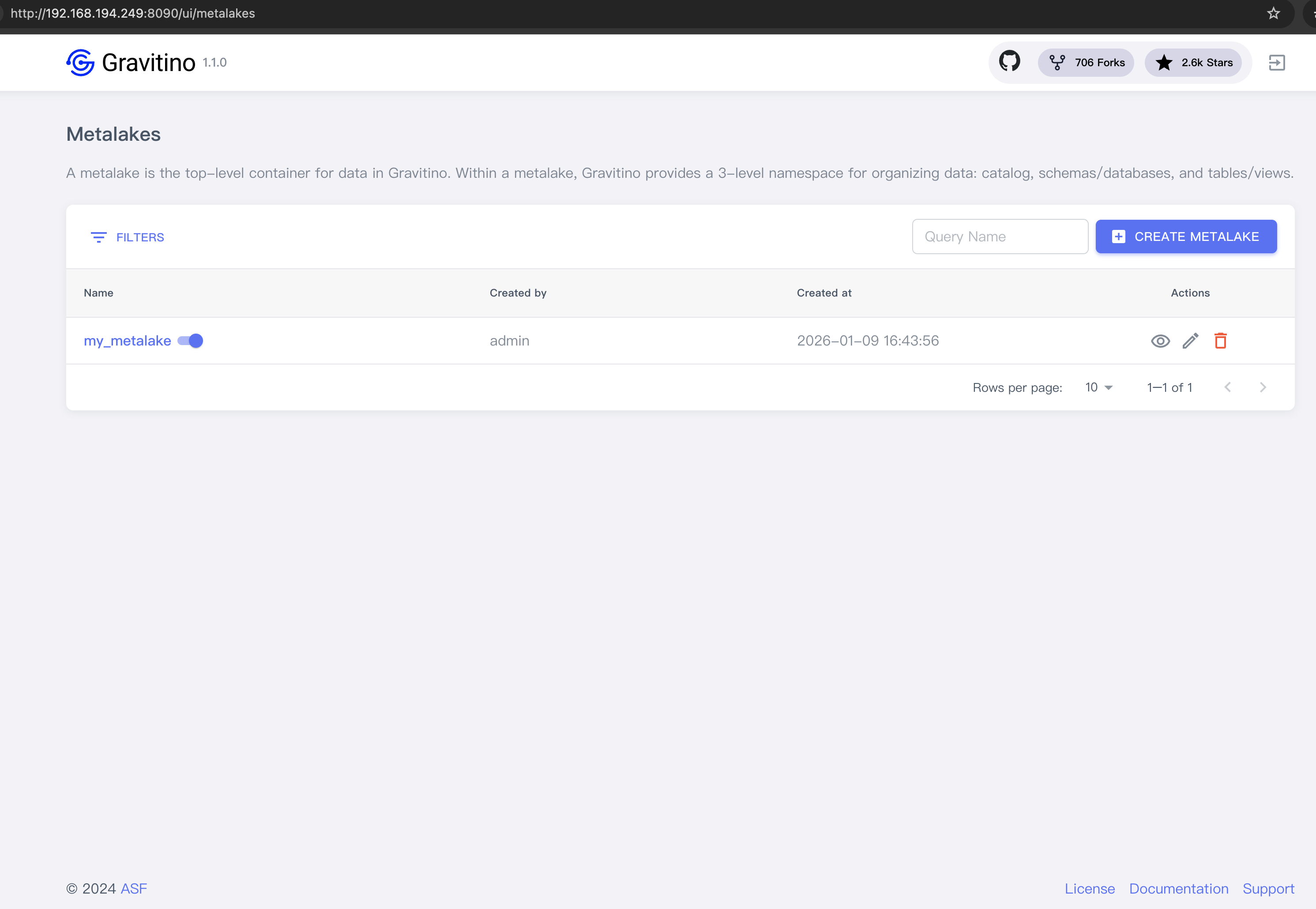Click Create Metalake button
The height and width of the screenshot is (909, 1316).
point(1186,237)
